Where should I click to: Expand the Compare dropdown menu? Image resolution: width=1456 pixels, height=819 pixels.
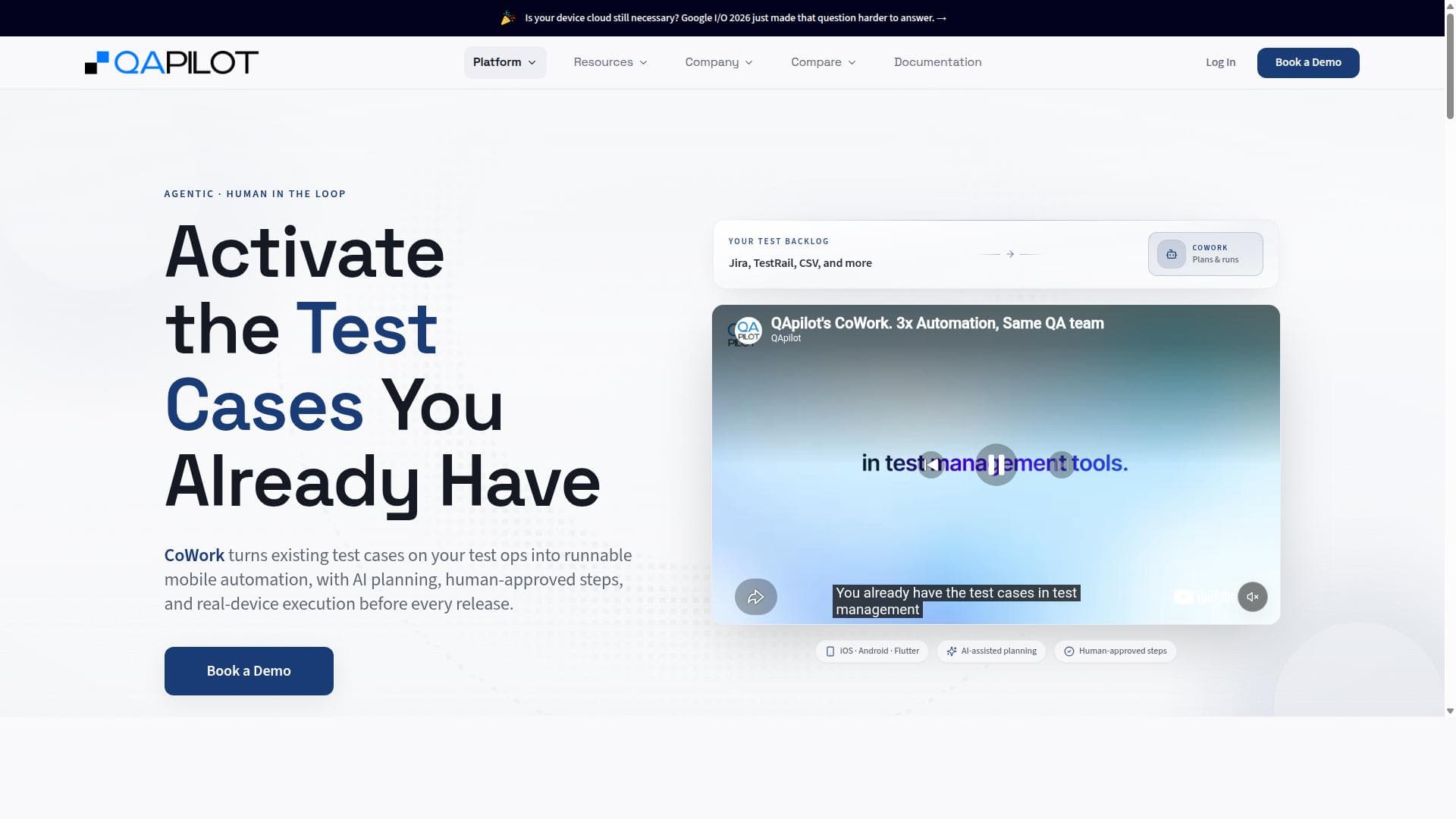pyautogui.click(x=823, y=62)
